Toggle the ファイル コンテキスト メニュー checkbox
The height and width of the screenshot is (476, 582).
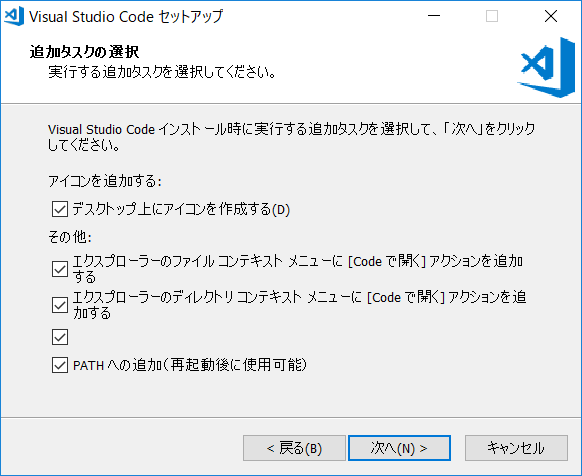pos(60,269)
